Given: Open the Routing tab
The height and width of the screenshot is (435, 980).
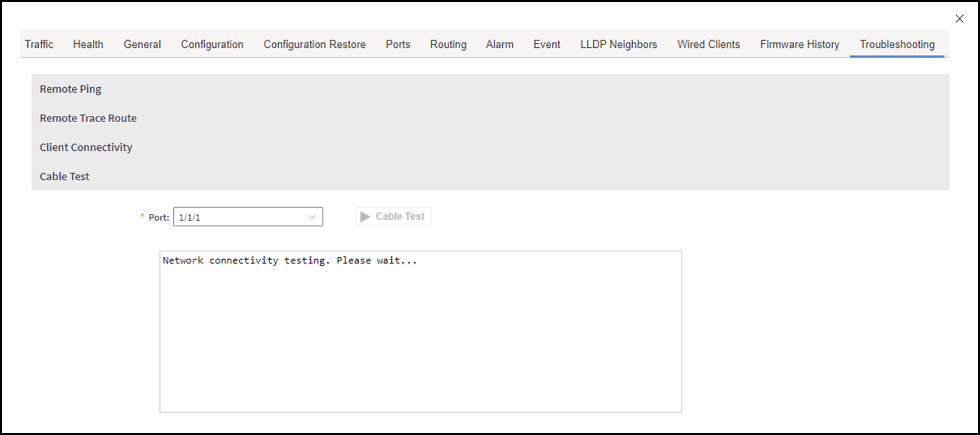Looking at the screenshot, I should pyautogui.click(x=448, y=44).
